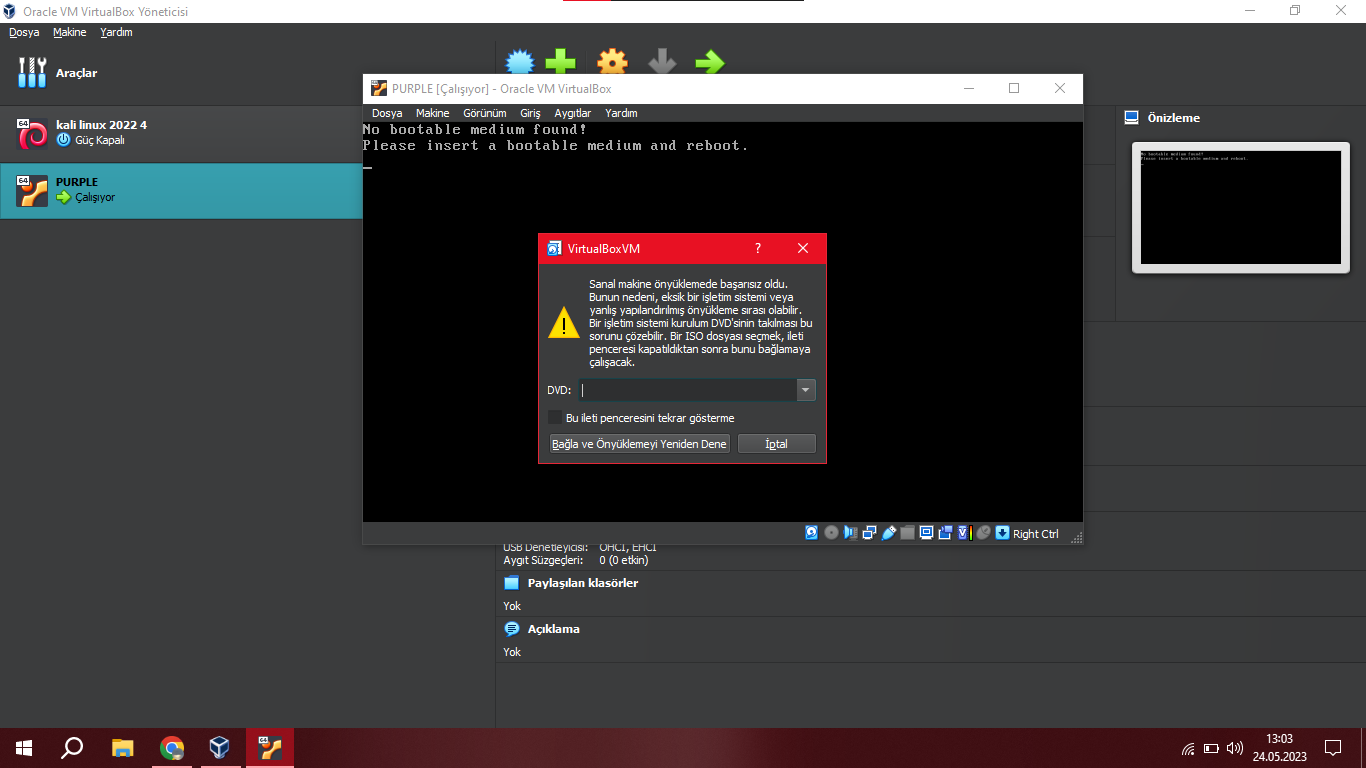Click the shared folders icon in VM status bar
1366x768 pixels.
(907, 533)
